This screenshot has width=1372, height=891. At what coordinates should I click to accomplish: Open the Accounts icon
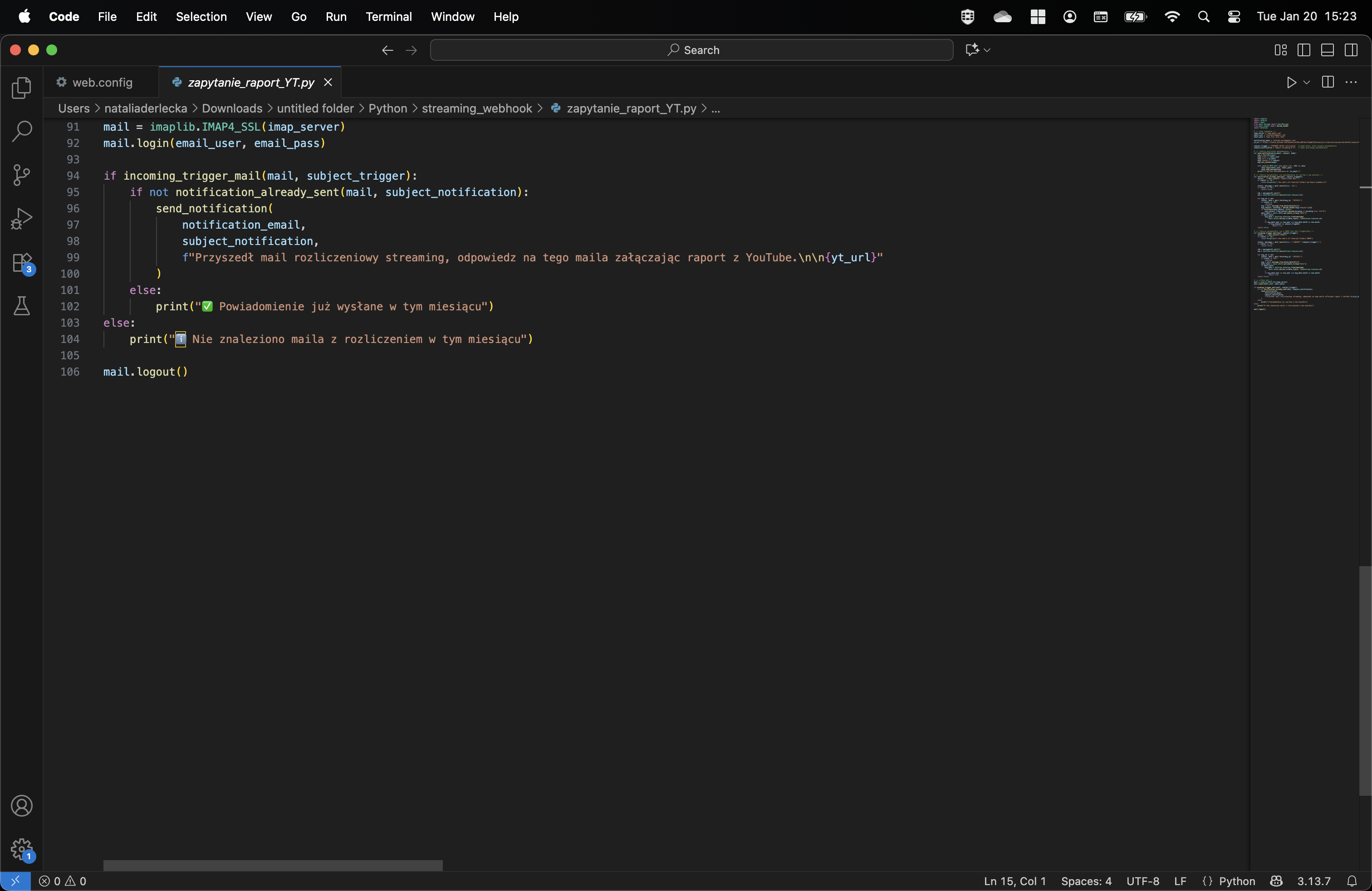pos(21,806)
